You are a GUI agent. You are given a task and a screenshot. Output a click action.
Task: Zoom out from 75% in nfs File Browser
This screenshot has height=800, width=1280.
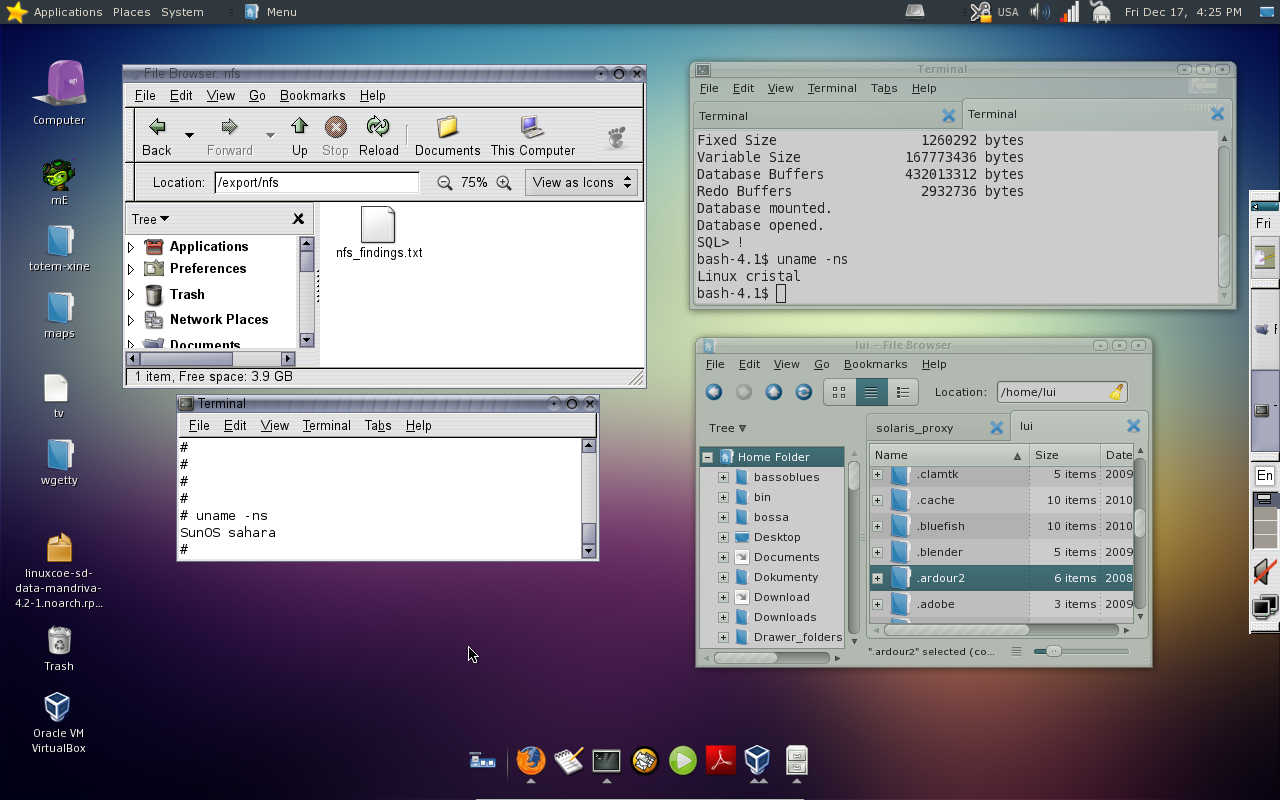click(x=445, y=182)
